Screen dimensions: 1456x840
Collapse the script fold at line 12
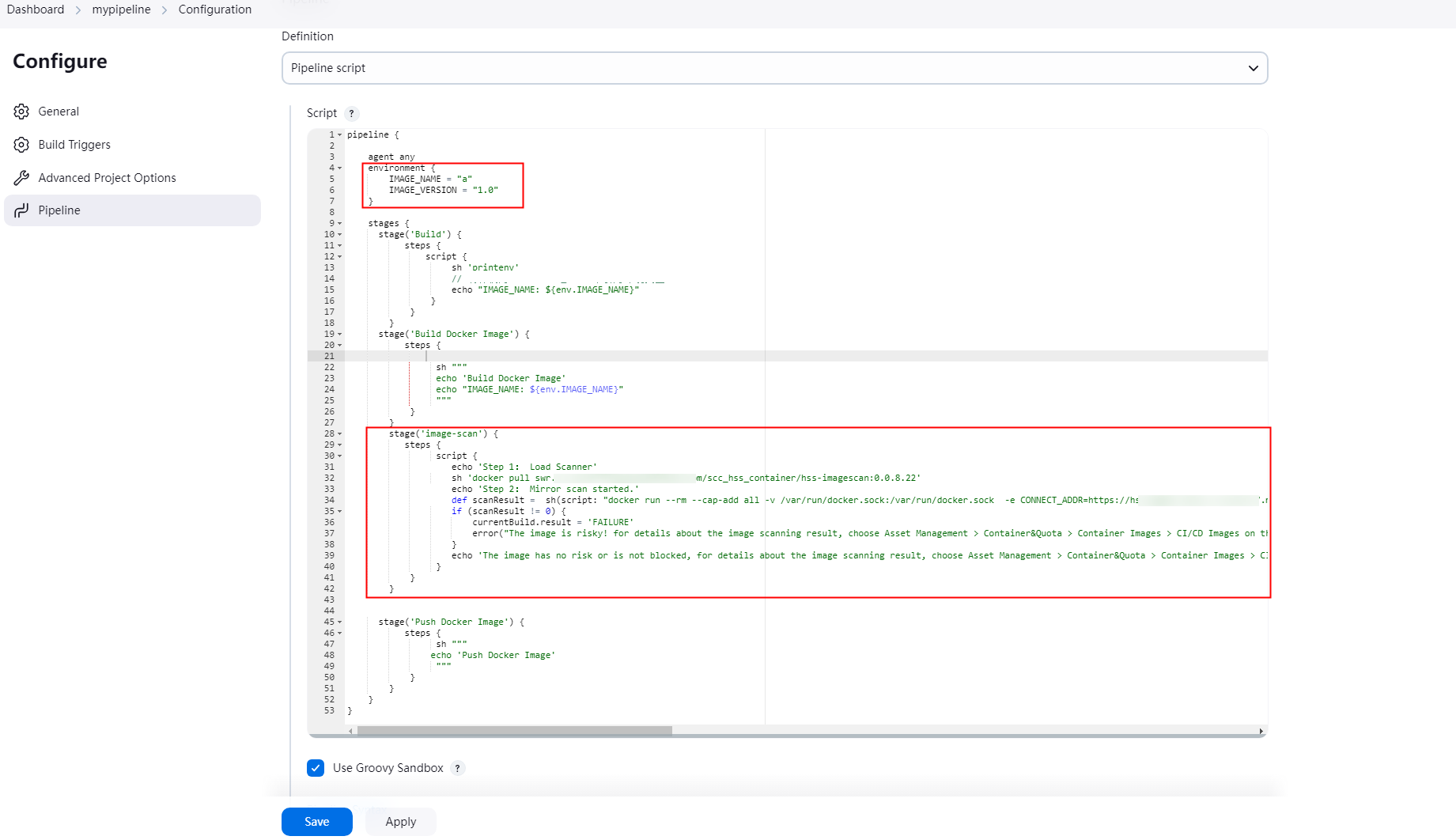point(340,256)
